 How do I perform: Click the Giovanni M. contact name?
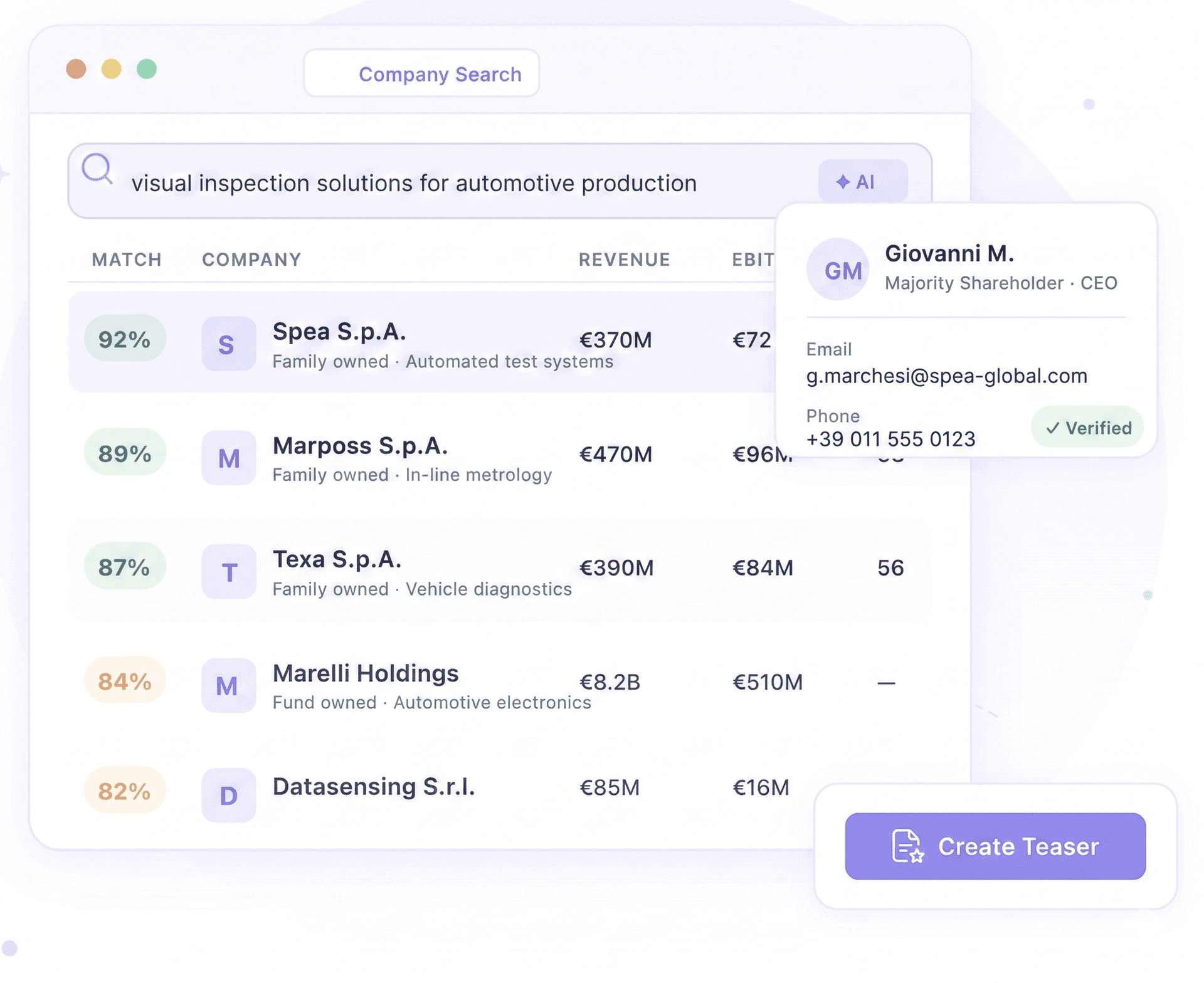click(x=949, y=253)
